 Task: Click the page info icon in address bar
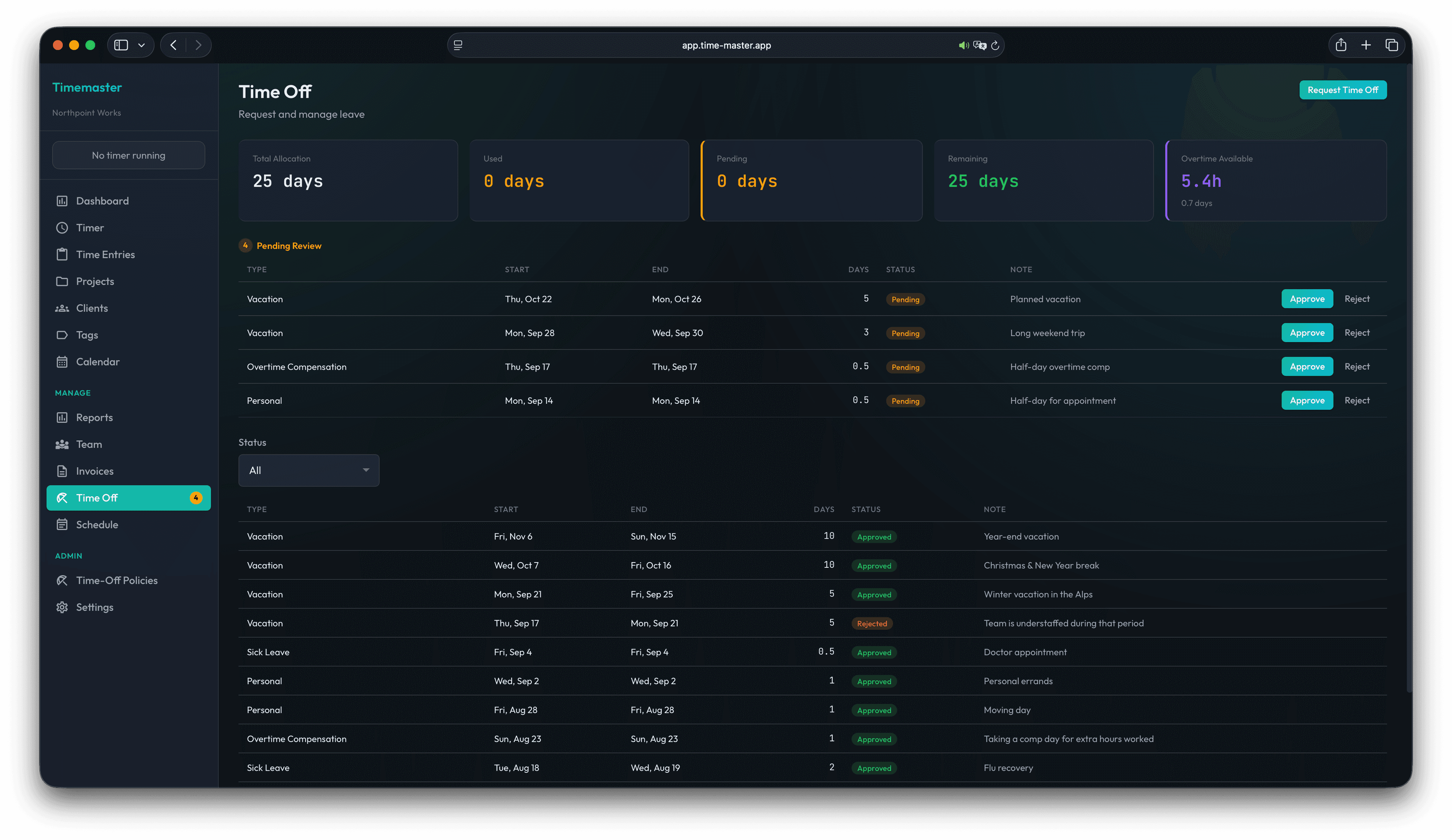point(458,45)
